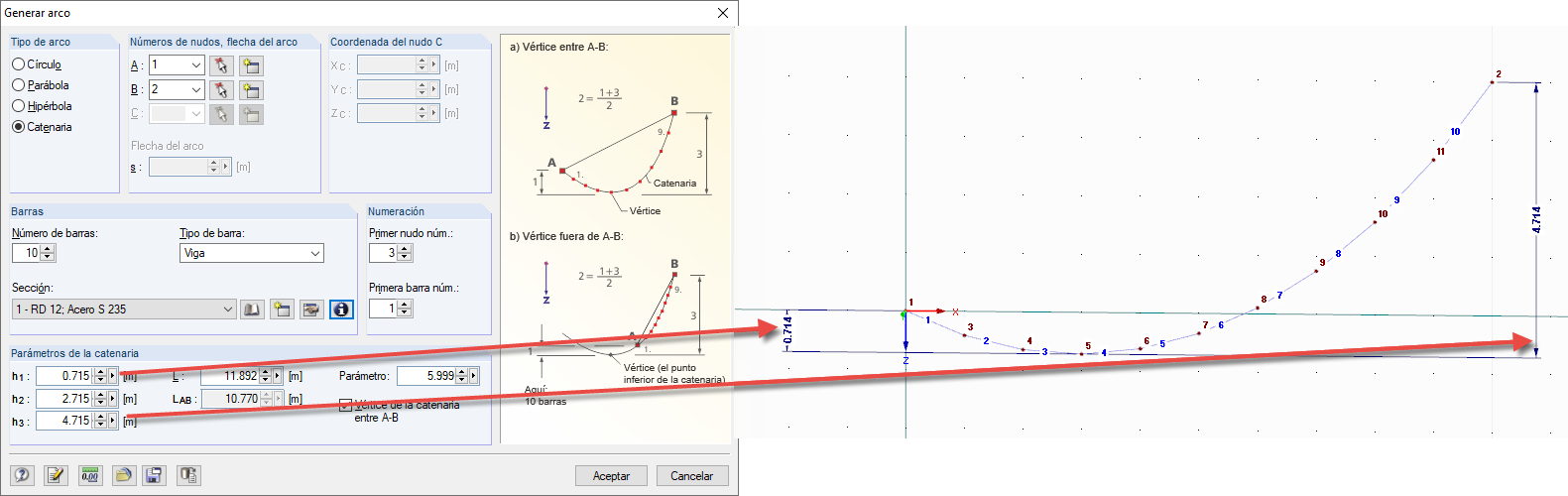Viewport: 1568px width, 496px height.
Task: Open the comment editor icon at bottom
Action: pos(57,475)
